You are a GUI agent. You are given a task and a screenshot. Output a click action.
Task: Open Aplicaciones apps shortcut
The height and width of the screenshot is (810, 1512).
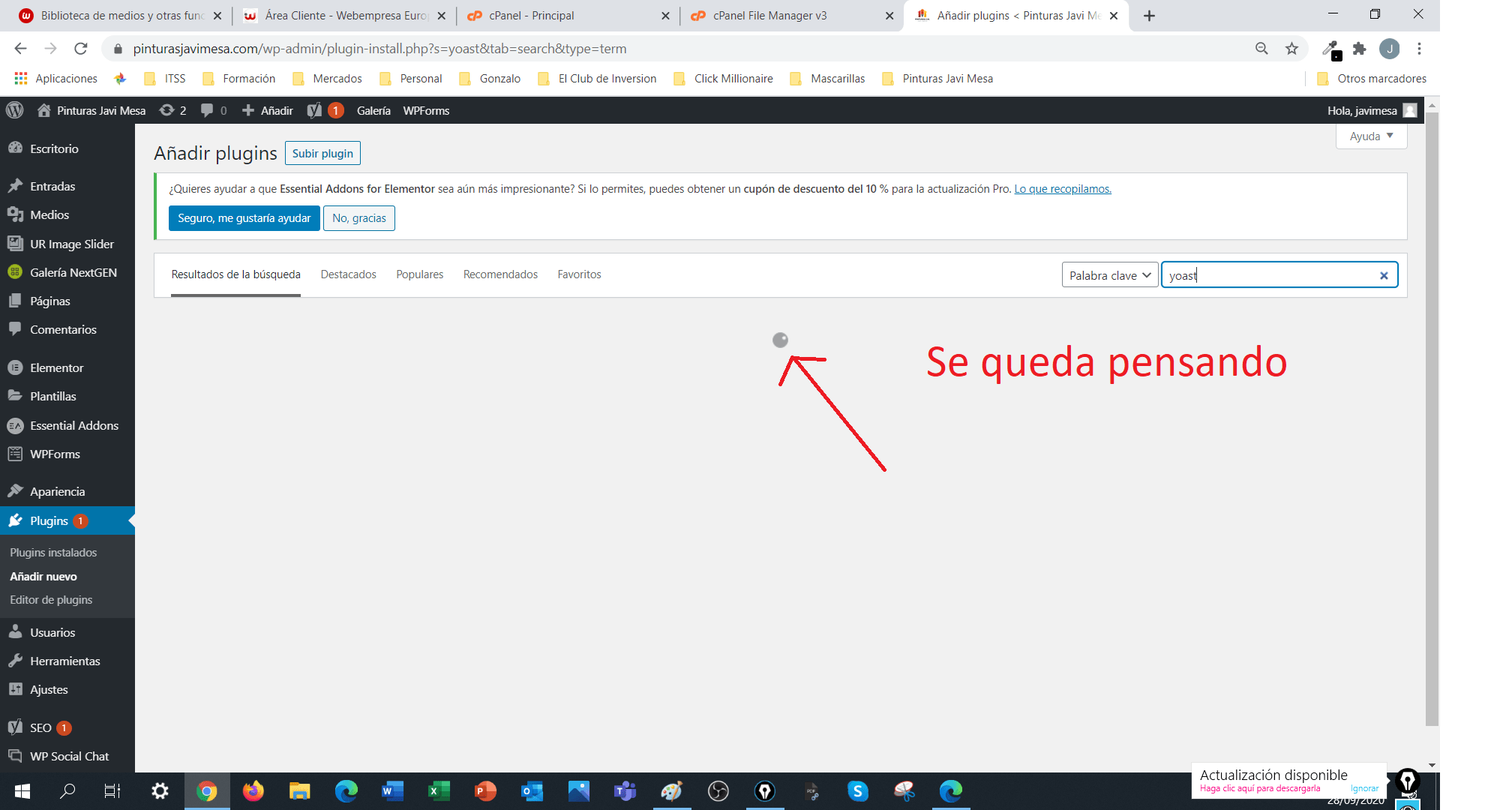pyautogui.click(x=56, y=79)
